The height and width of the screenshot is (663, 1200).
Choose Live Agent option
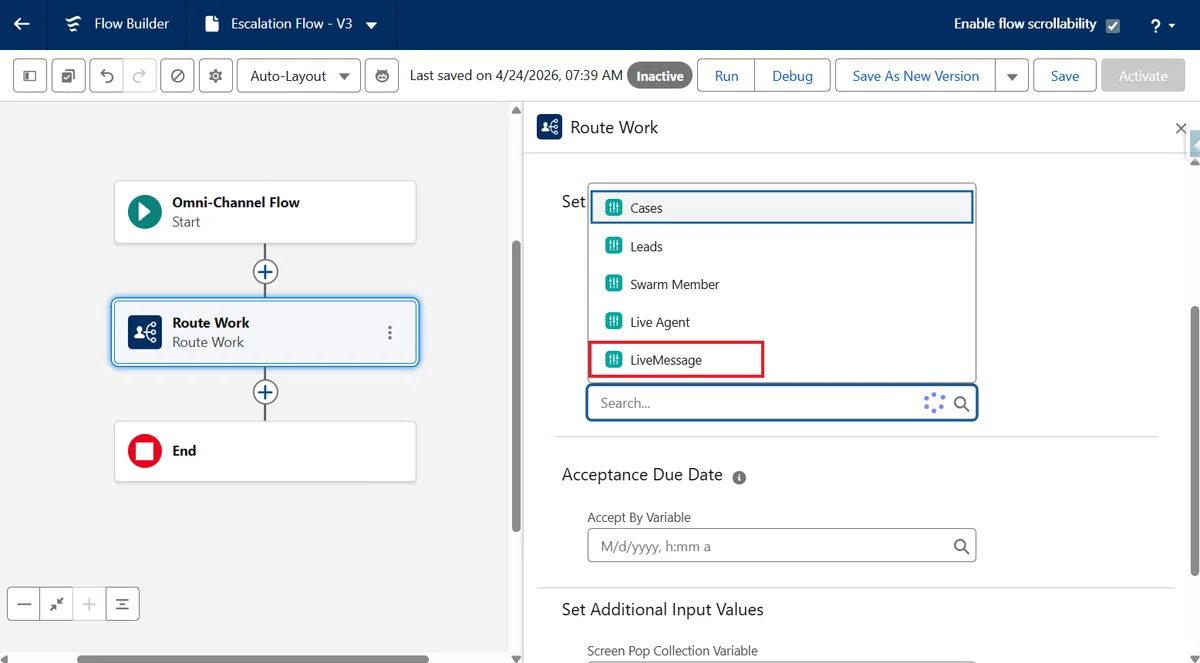point(781,322)
